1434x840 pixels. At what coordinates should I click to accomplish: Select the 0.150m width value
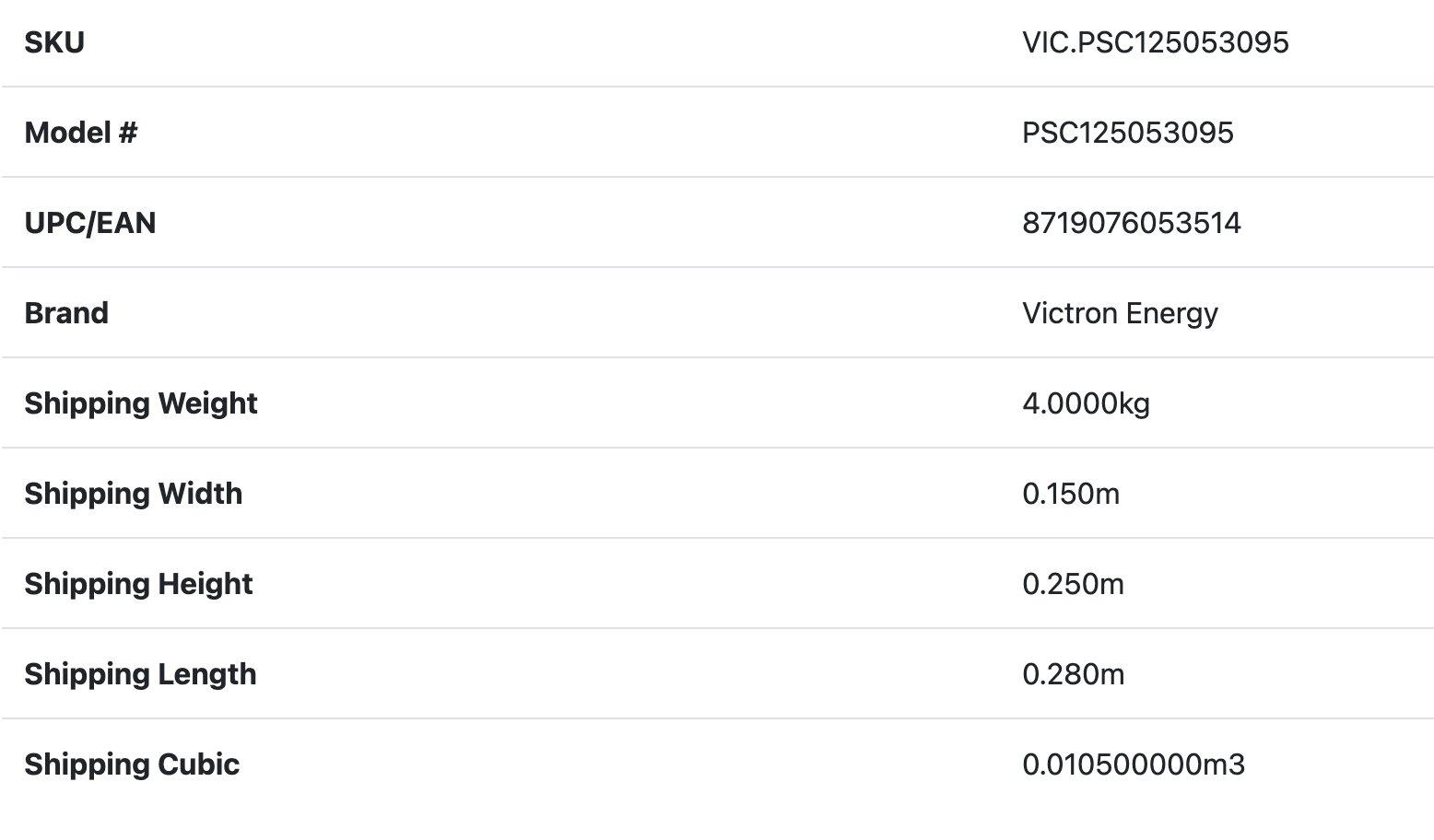pos(1071,494)
